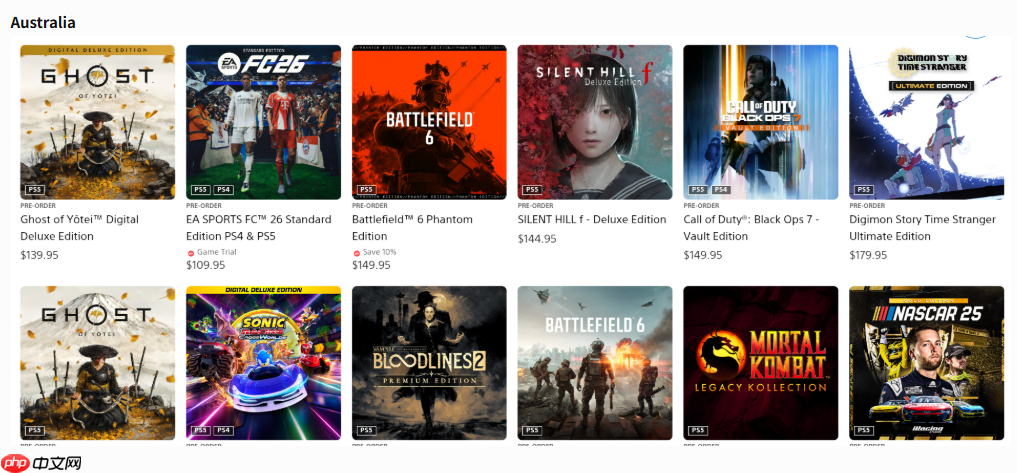Click Call of Duty Black Ops 7 cover
Image resolution: width=1017 pixels, height=473 pixels.
tap(761, 122)
